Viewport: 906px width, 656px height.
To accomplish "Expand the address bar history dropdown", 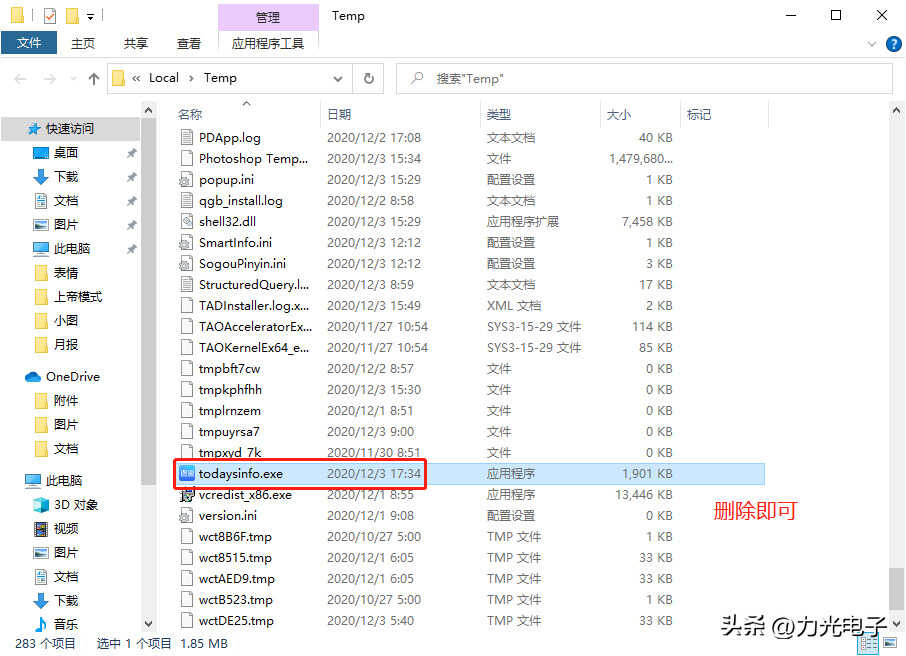I will pos(338,79).
